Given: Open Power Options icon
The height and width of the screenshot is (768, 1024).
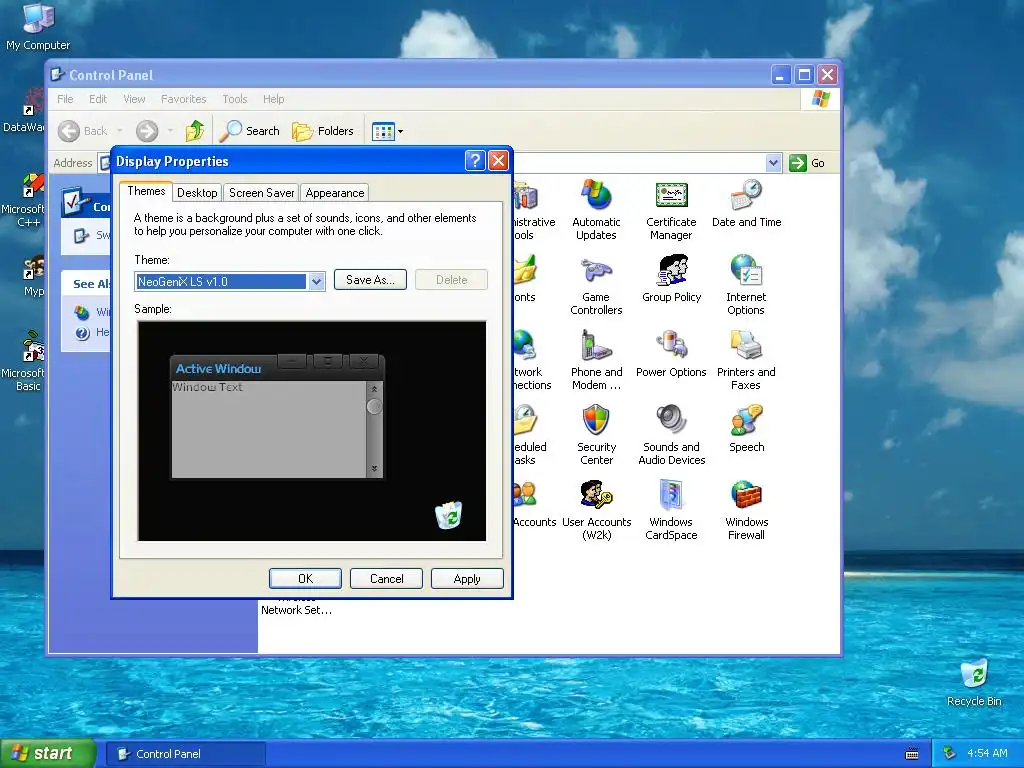Looking at the screenshot, I should point(671,353).
